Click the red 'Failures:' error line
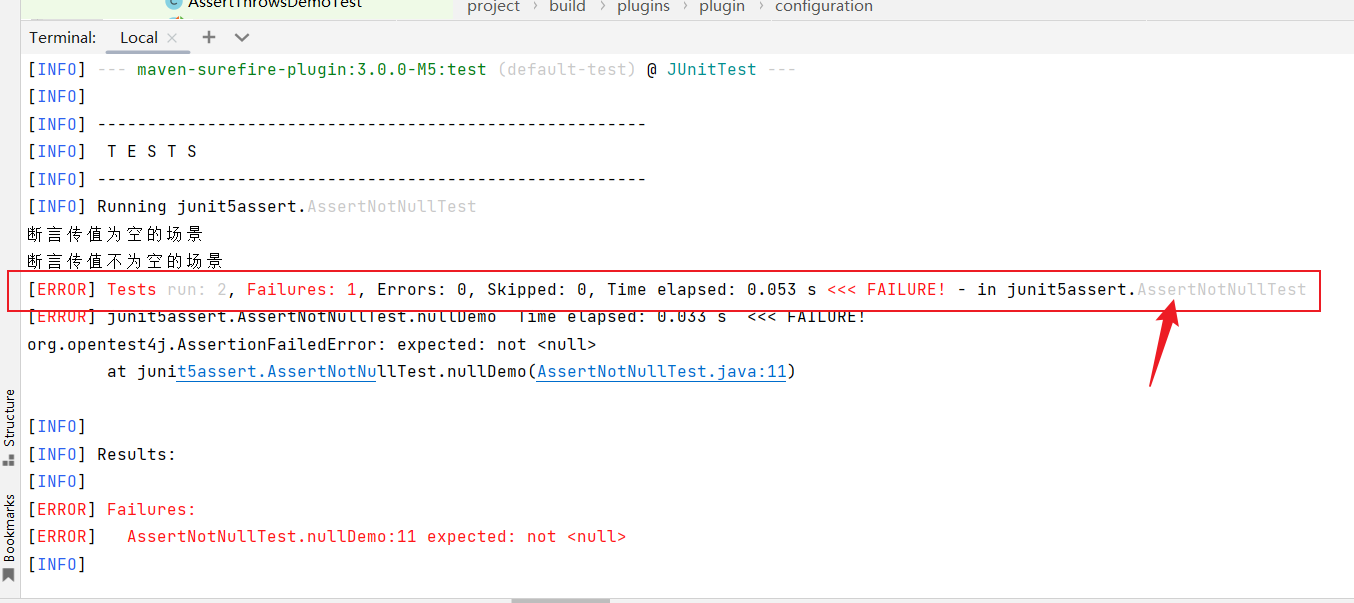 coord(151,509)
